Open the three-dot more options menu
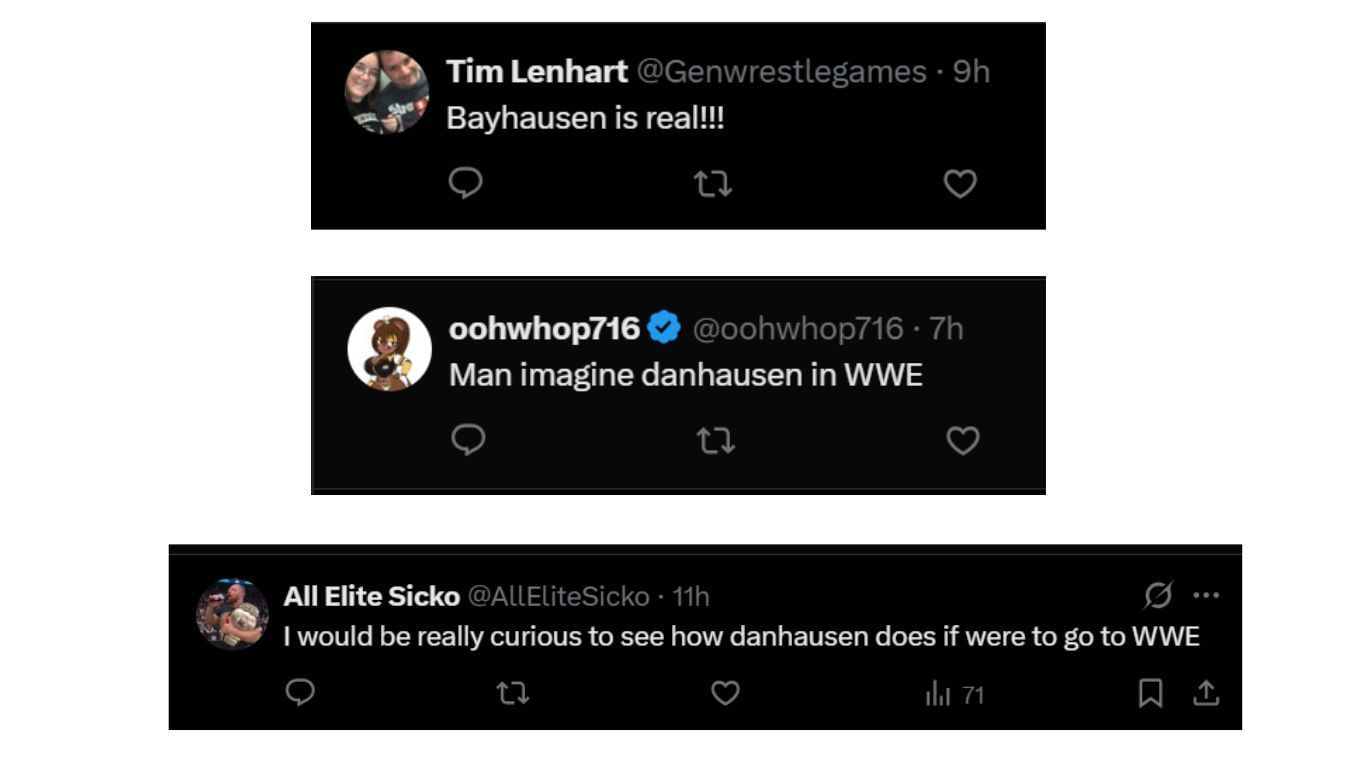Viewport: 1366px width, 768px height. tap(1206, 596)
